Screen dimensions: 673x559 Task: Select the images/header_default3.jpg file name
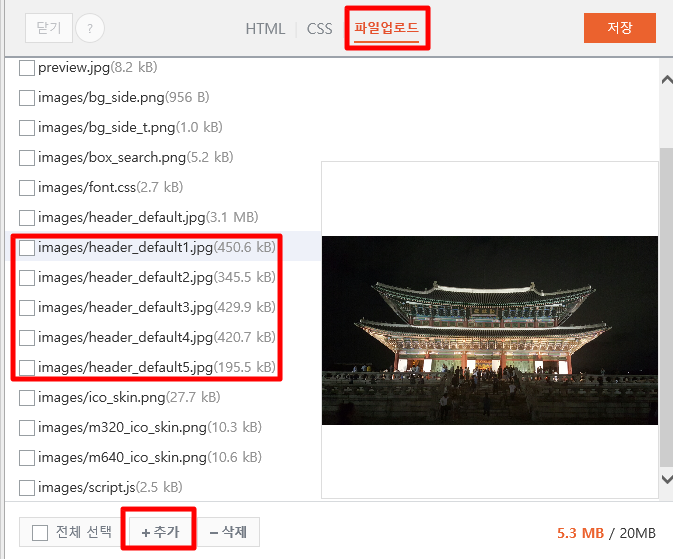(125, 307)
